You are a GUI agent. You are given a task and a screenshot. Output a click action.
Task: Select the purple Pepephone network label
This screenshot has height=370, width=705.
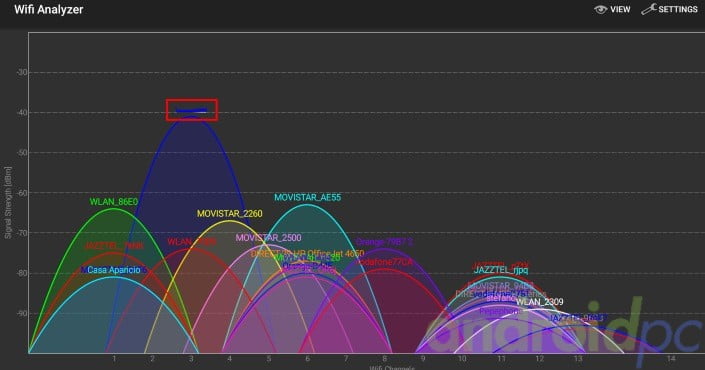[x=499, y=311]
